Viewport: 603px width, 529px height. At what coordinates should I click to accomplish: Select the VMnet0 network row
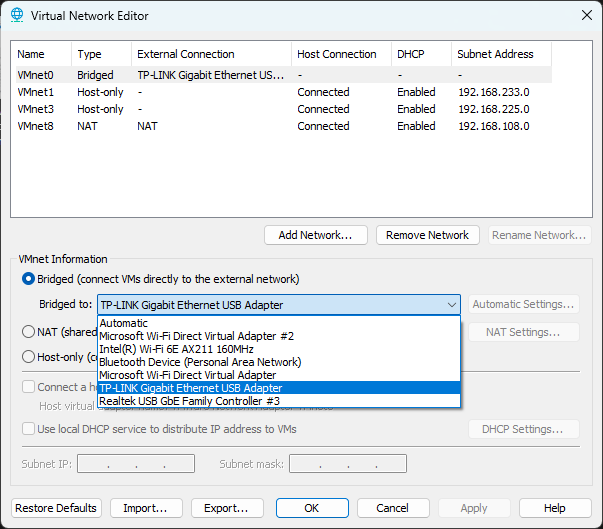point(284,75)
